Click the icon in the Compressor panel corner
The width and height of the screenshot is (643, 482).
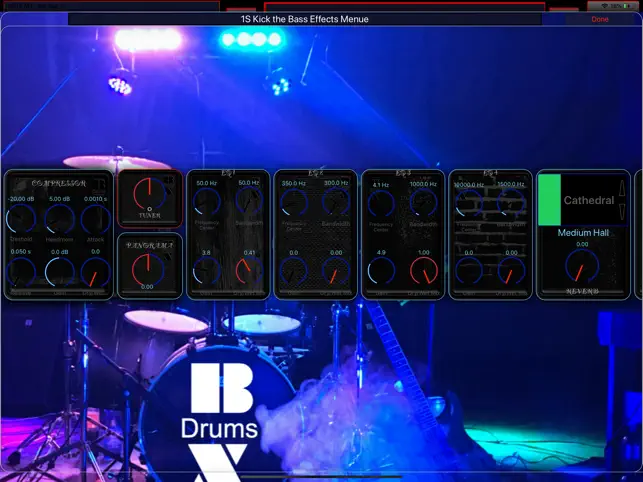pos(99,184)
